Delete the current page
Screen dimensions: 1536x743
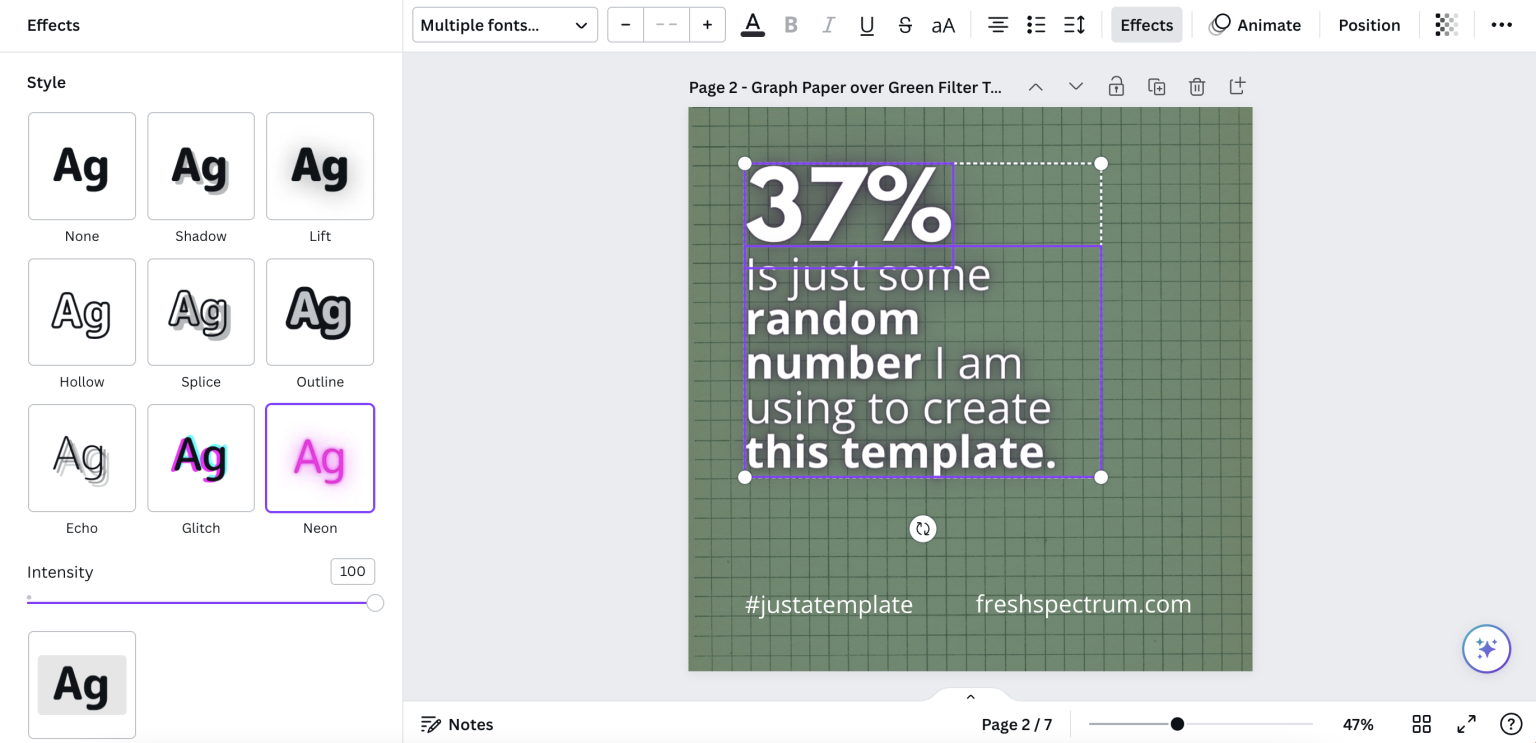(1197, 87)
